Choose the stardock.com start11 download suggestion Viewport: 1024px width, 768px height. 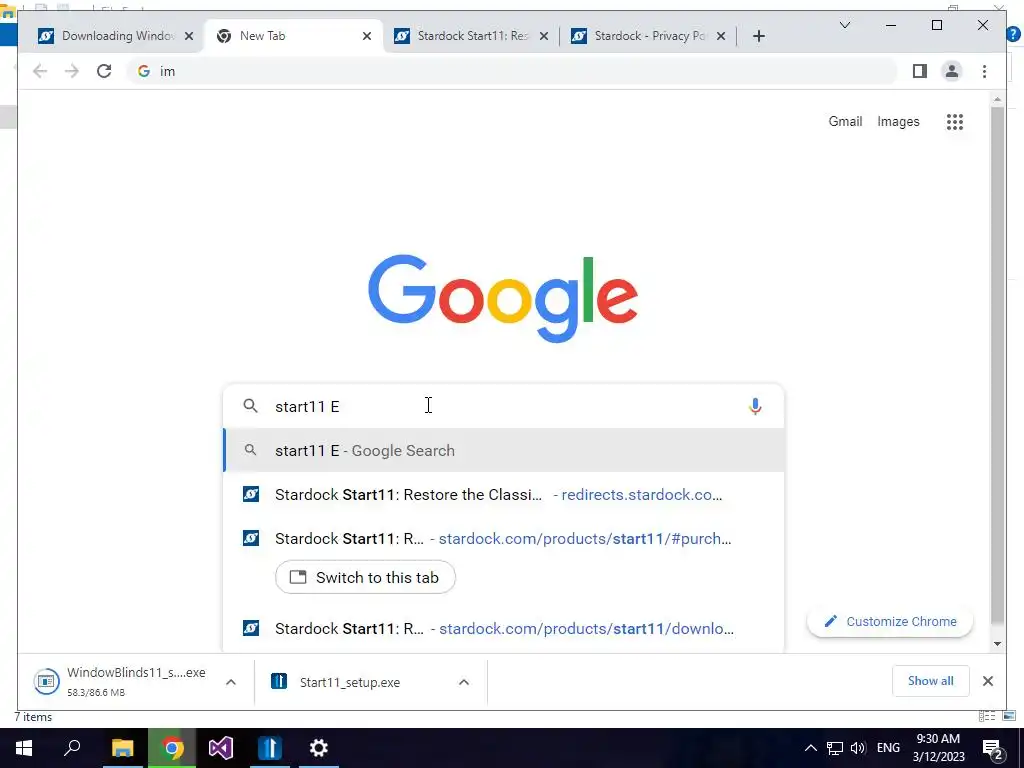click(x=504, y=628)
